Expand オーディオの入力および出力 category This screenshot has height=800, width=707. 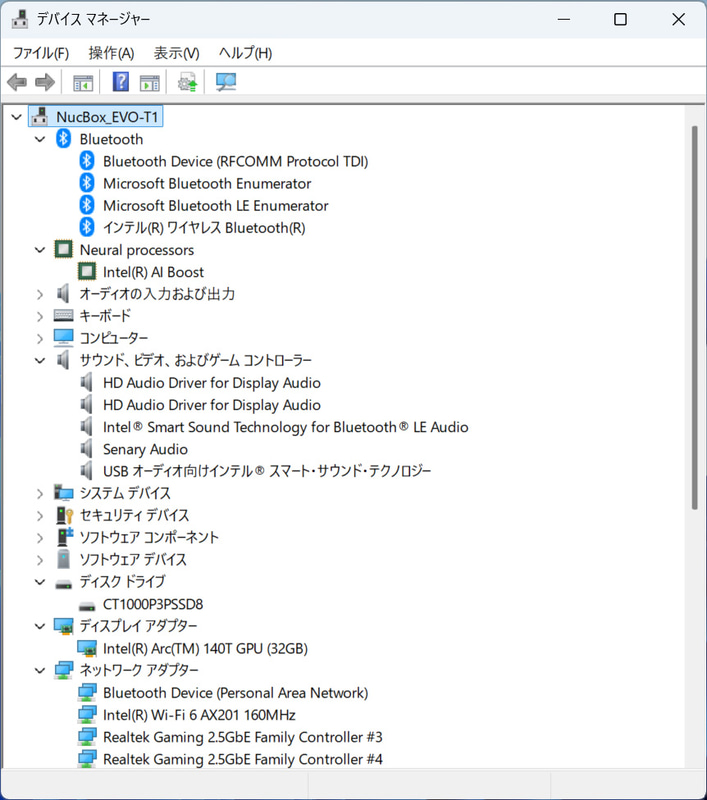pos(40,294)
